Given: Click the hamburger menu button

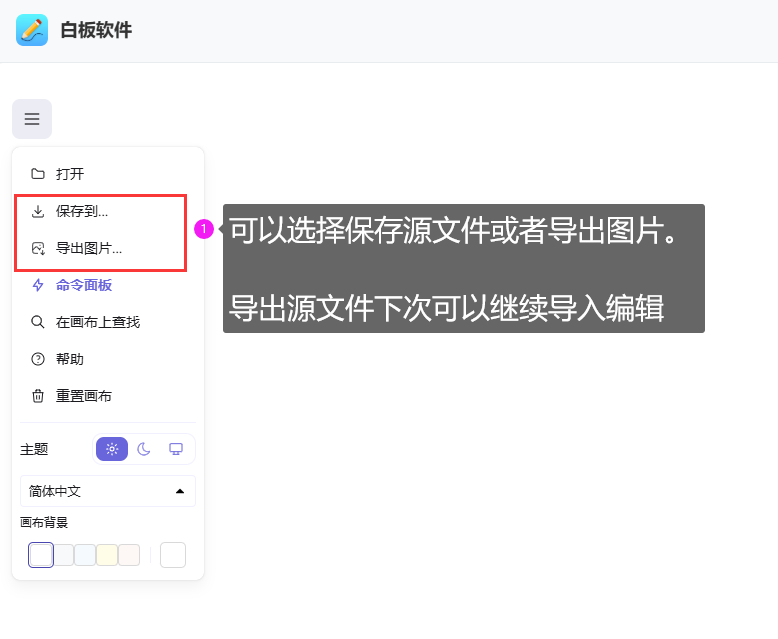Looking at the screenshot, I should (32, 119).
